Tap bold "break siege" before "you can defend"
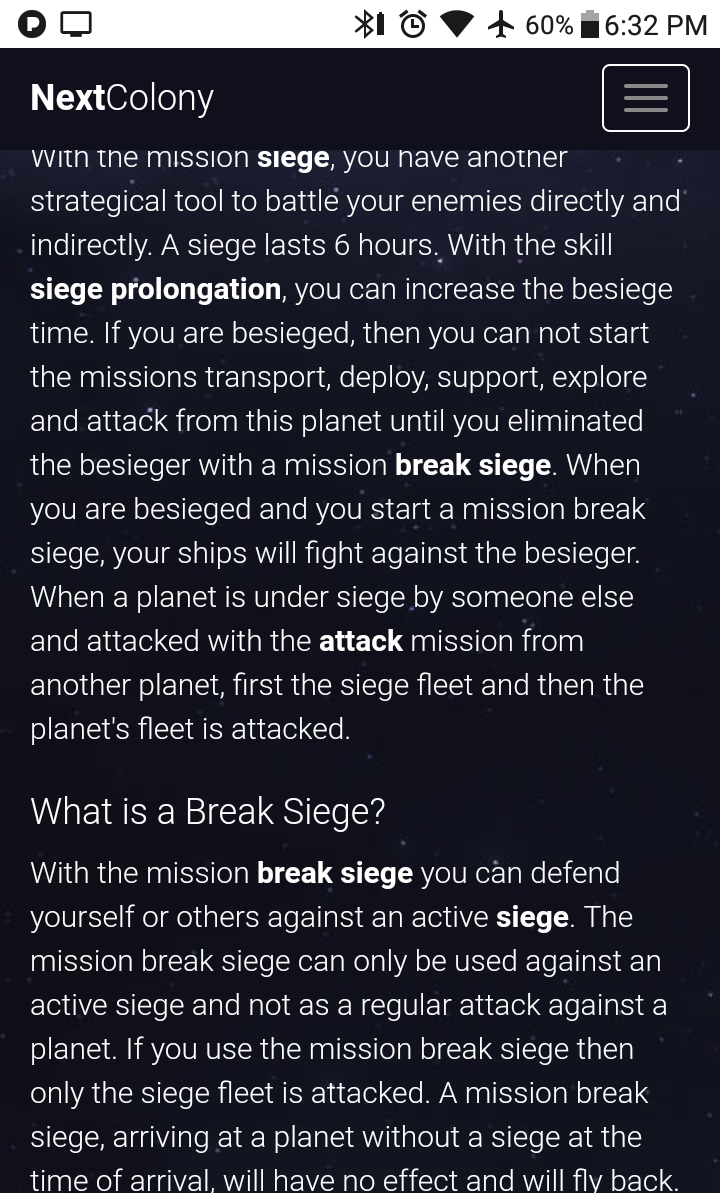 click(x=335, y=873)
